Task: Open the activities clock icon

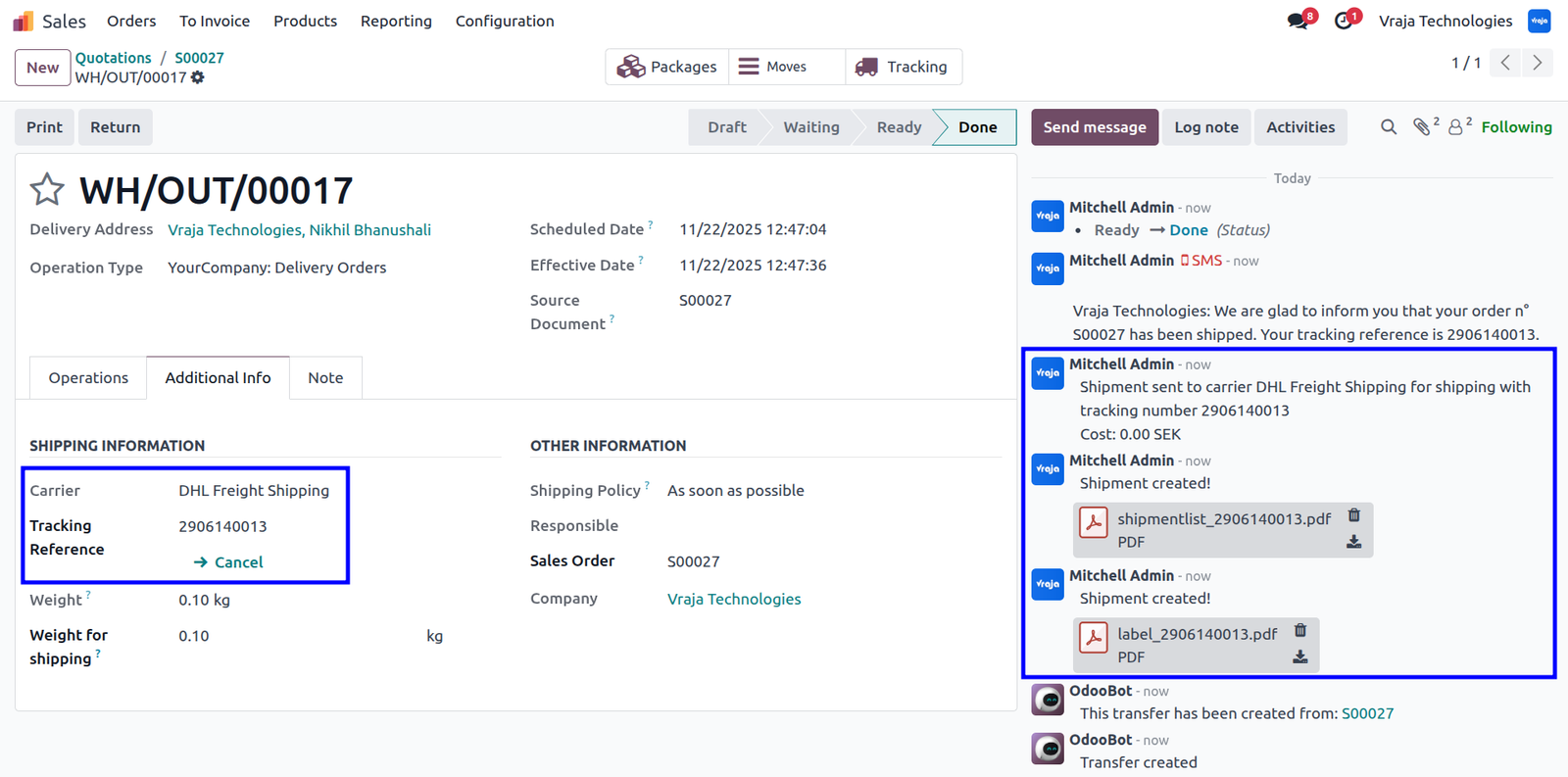Action: [x=1344, y=21]
